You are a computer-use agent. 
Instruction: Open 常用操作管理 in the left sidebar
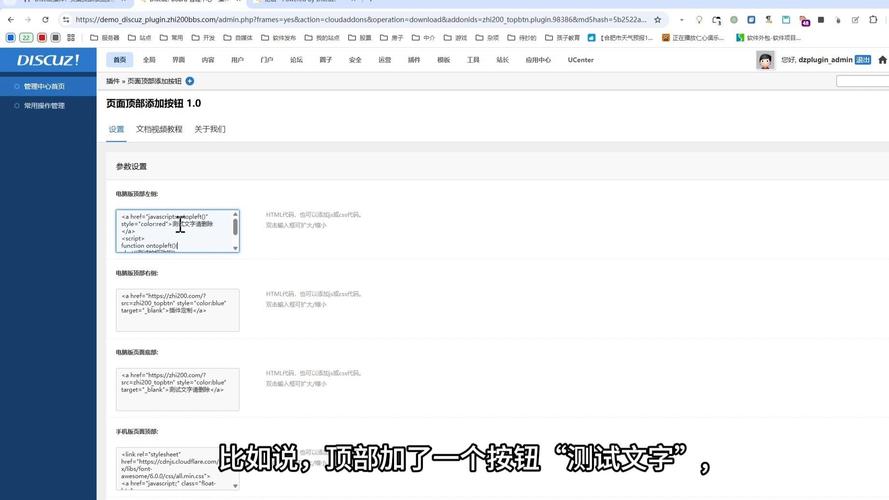click(44, 105)
